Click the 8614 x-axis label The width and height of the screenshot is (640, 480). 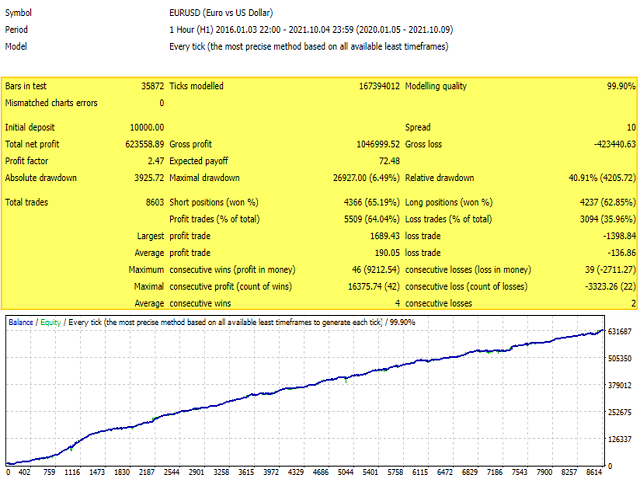(594, 472)
